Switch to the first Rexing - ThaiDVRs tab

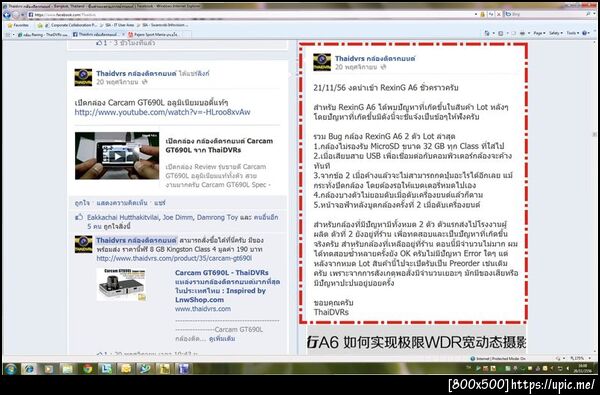42,34
